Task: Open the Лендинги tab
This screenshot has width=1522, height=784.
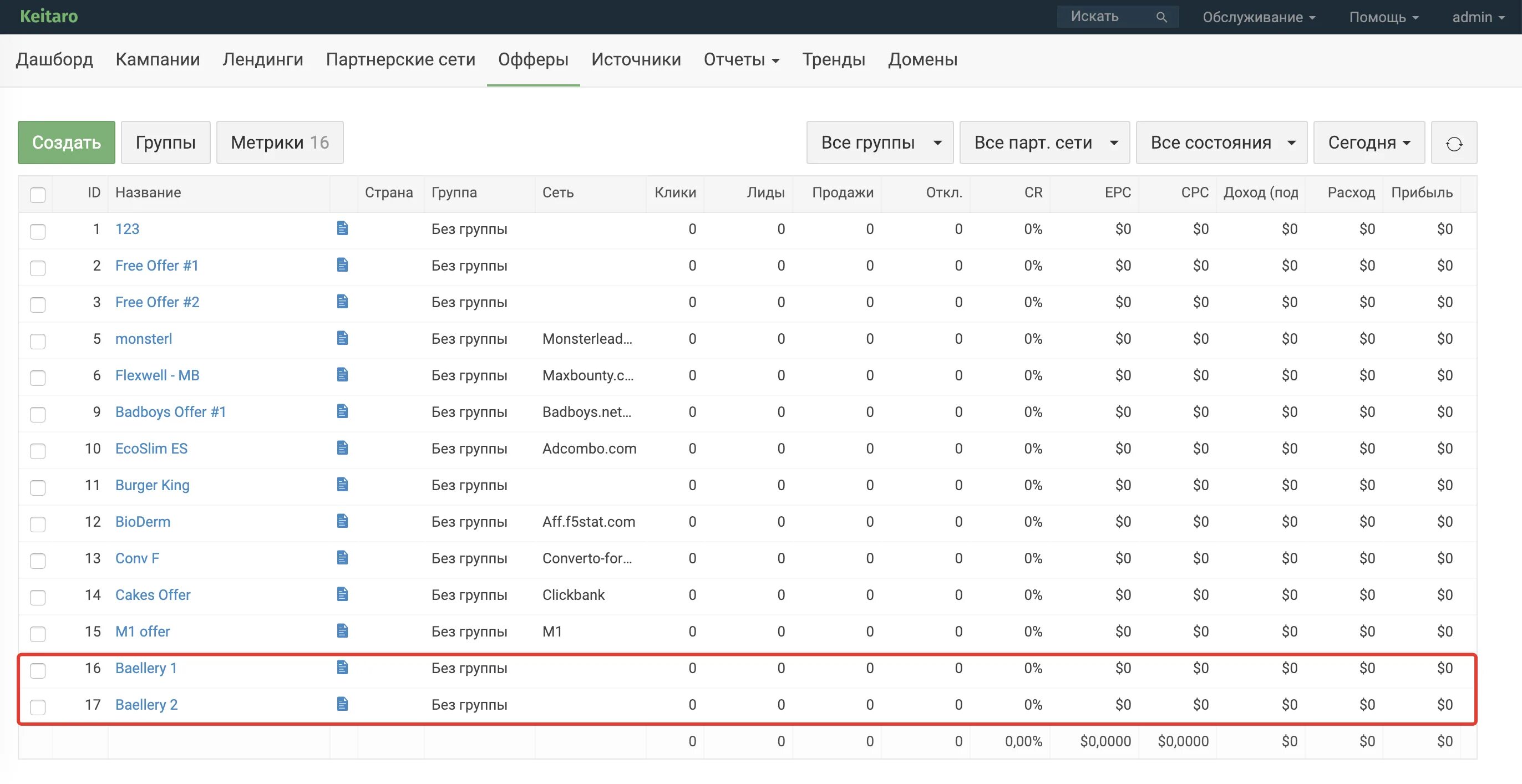Action: pyautogui.click(x=263, y=60)
